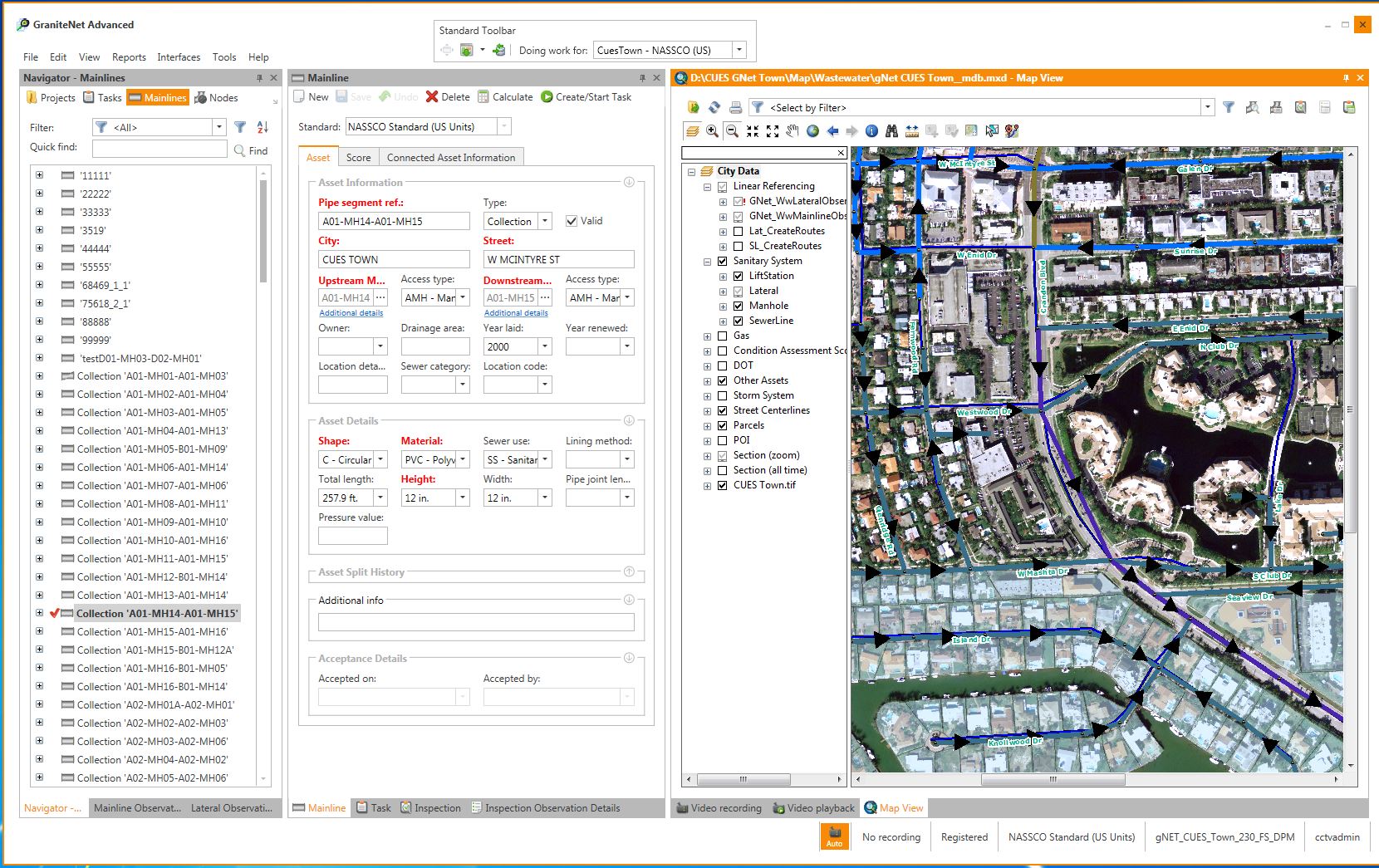Uncheck the Manhole layer visibility
This screenshot has height=868, width=1379.
tap(738, 306)
